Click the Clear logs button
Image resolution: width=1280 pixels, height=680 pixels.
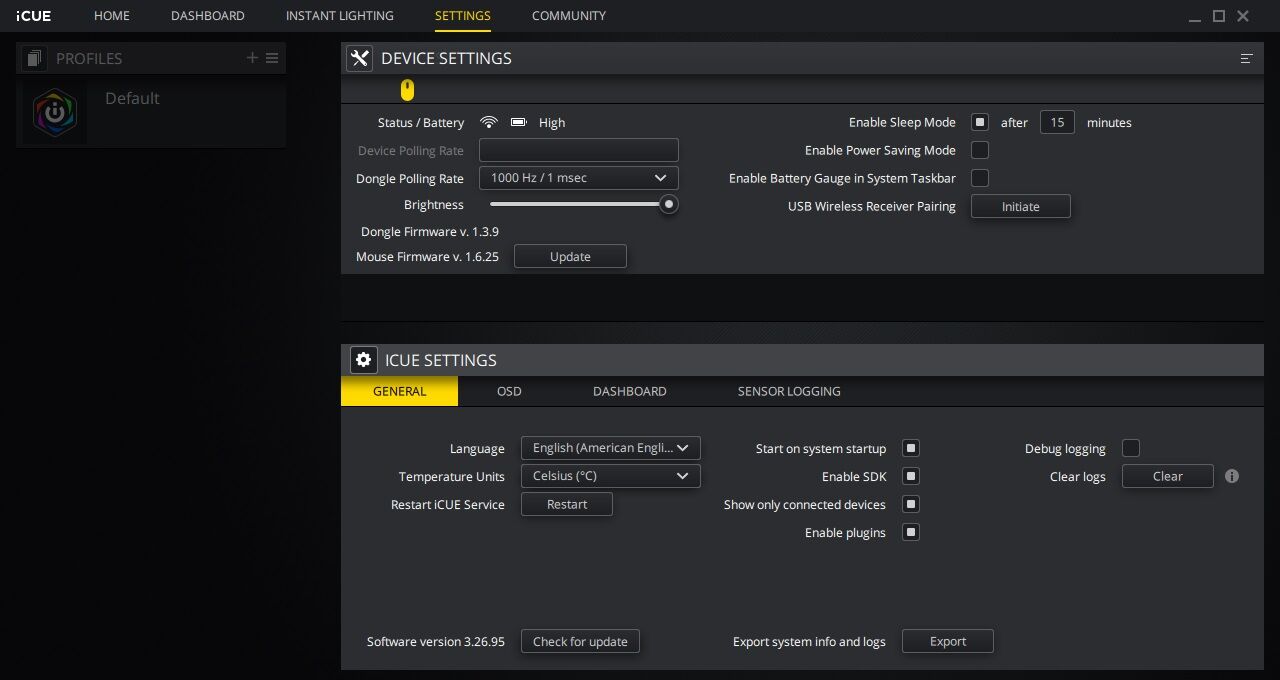1168,476
